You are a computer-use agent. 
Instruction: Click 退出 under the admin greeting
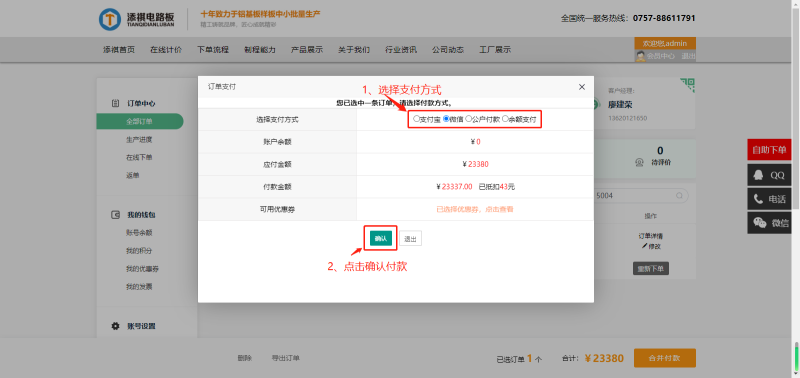coord(688,56)
